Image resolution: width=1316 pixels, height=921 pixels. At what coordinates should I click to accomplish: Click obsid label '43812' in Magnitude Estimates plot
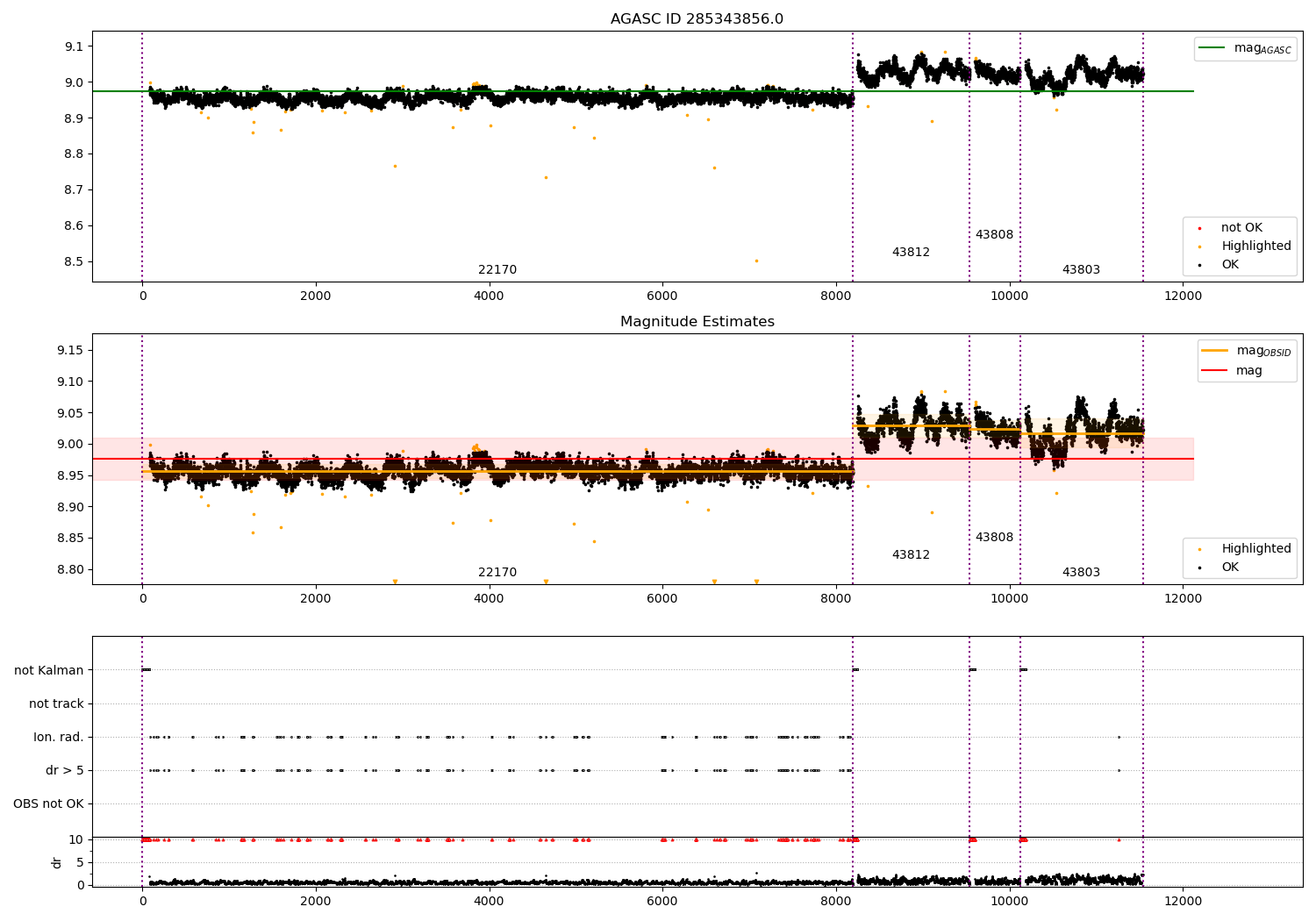pyautogui.click(x=911, y=555)
